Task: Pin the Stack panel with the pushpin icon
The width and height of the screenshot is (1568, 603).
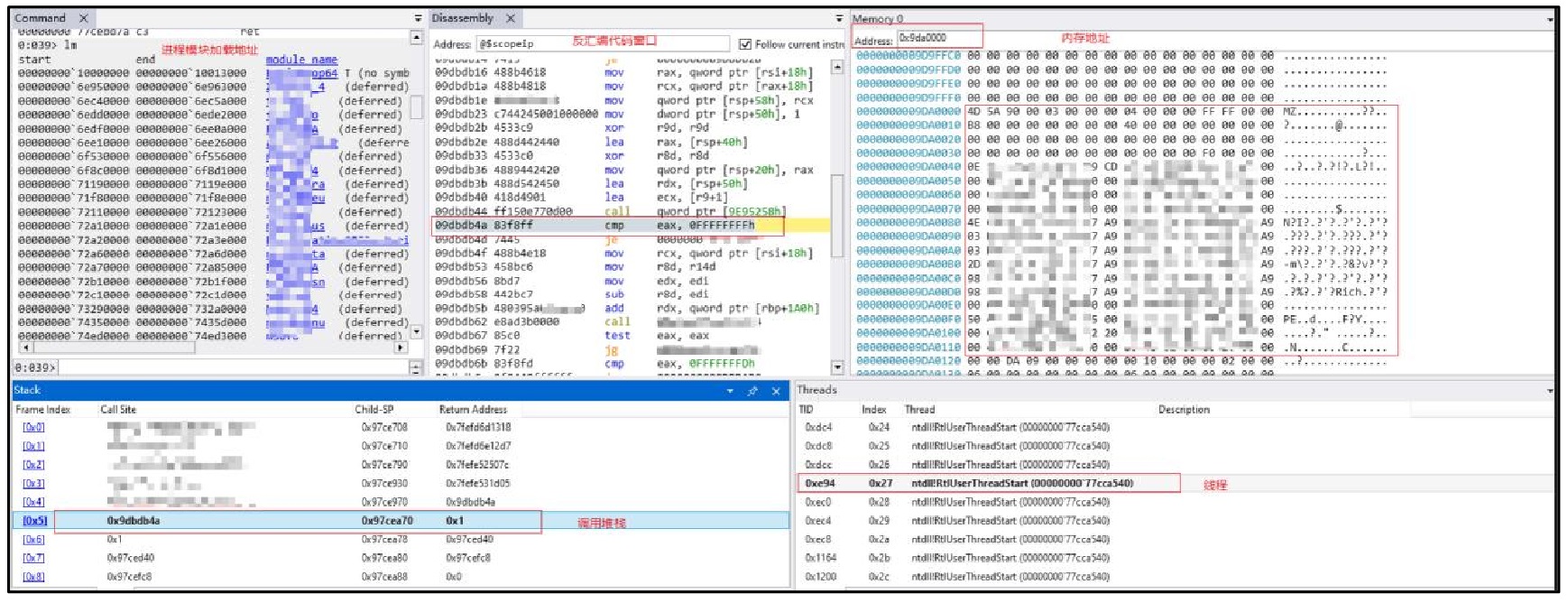Action: point(752,391)
